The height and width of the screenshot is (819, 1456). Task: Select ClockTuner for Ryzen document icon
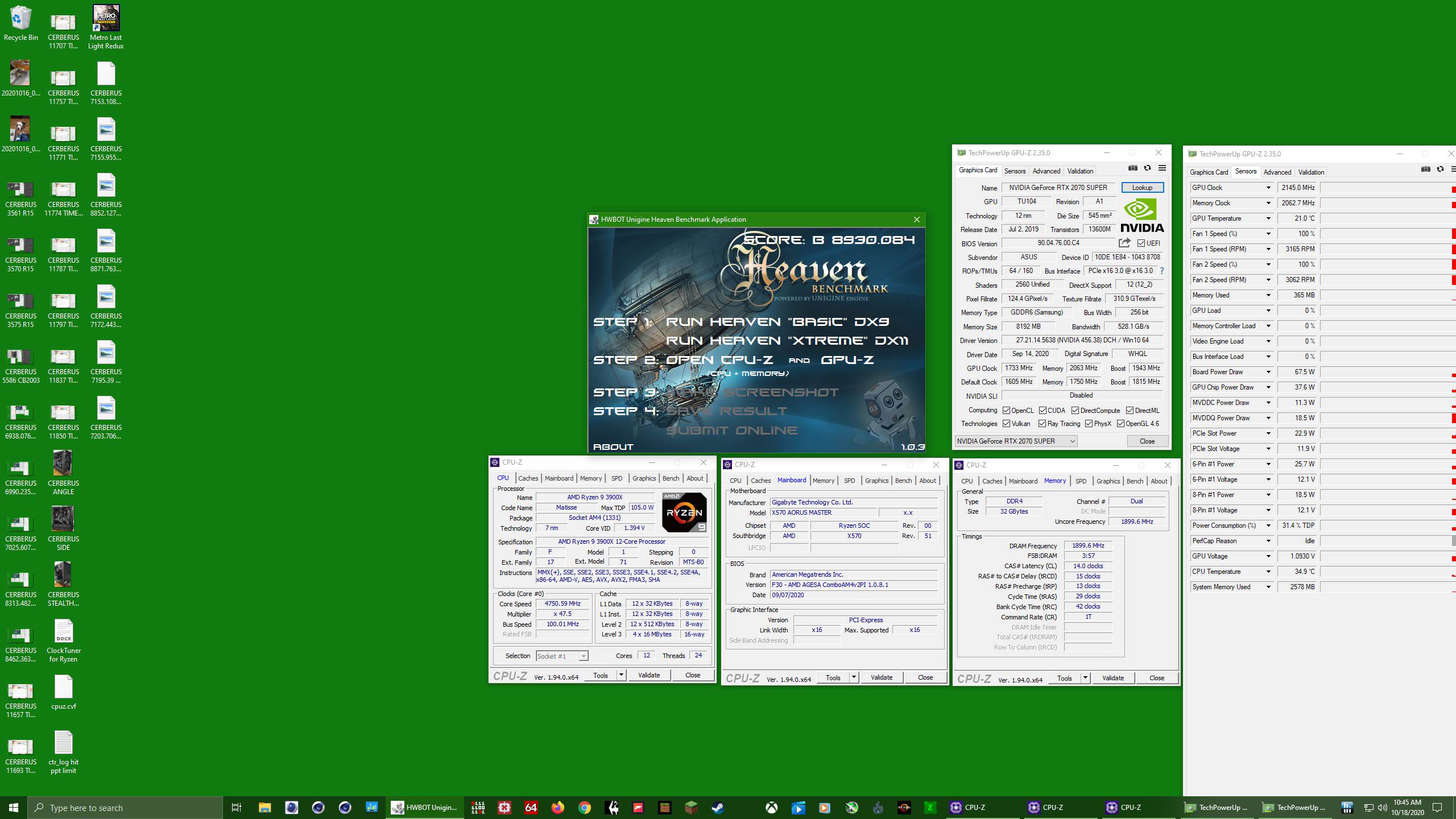click(x=64, y=641)
